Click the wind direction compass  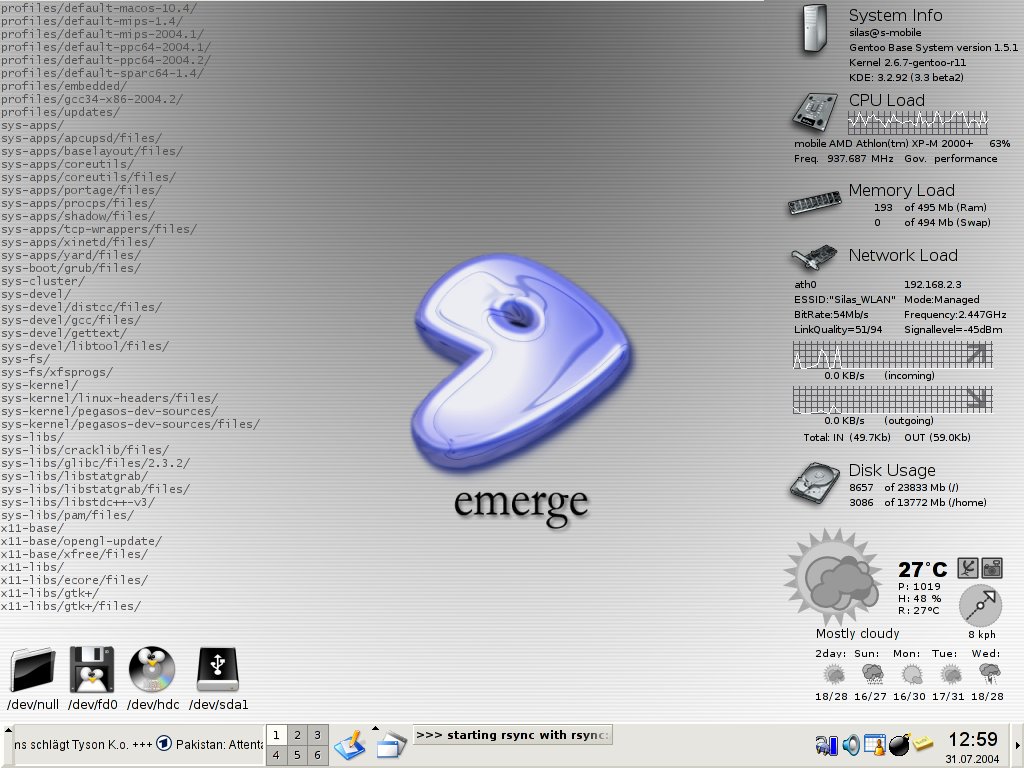point(980,605)
